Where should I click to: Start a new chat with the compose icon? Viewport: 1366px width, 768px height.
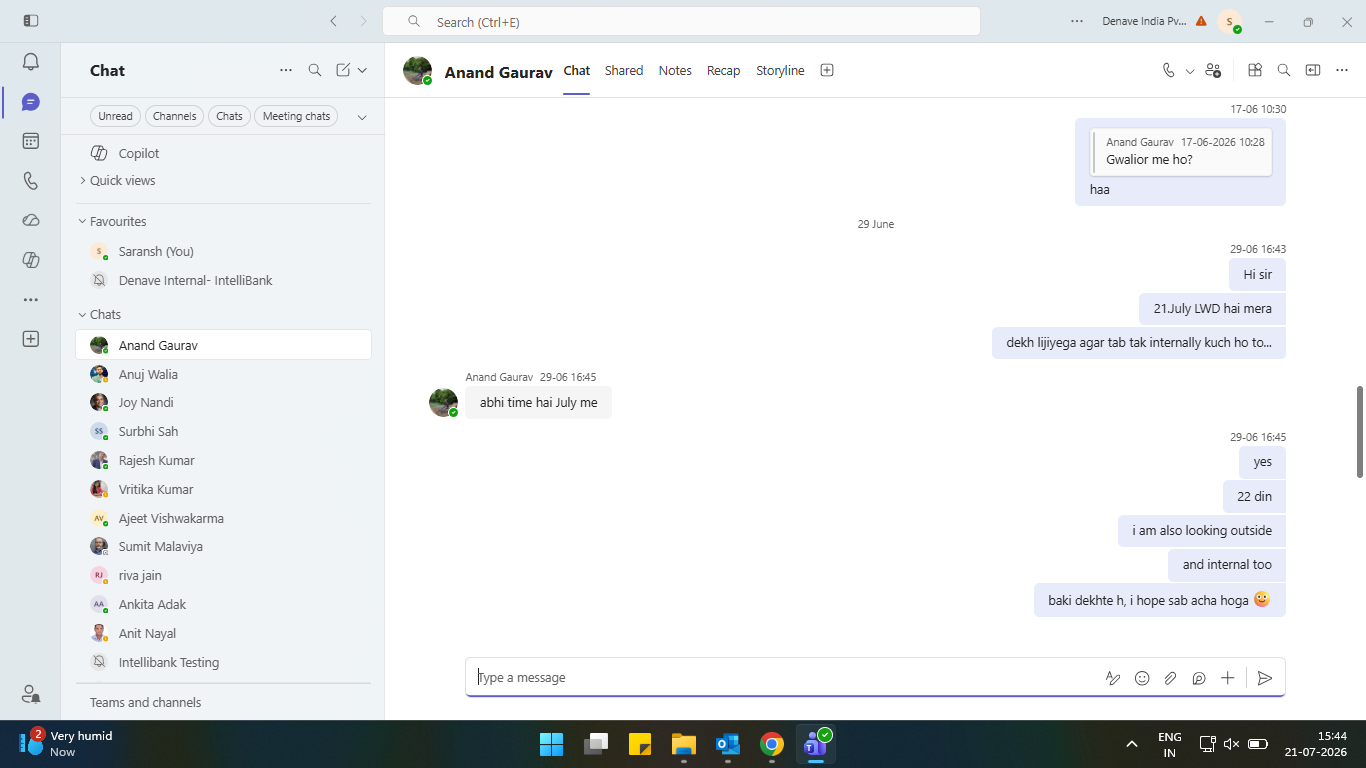coord(343,70)
